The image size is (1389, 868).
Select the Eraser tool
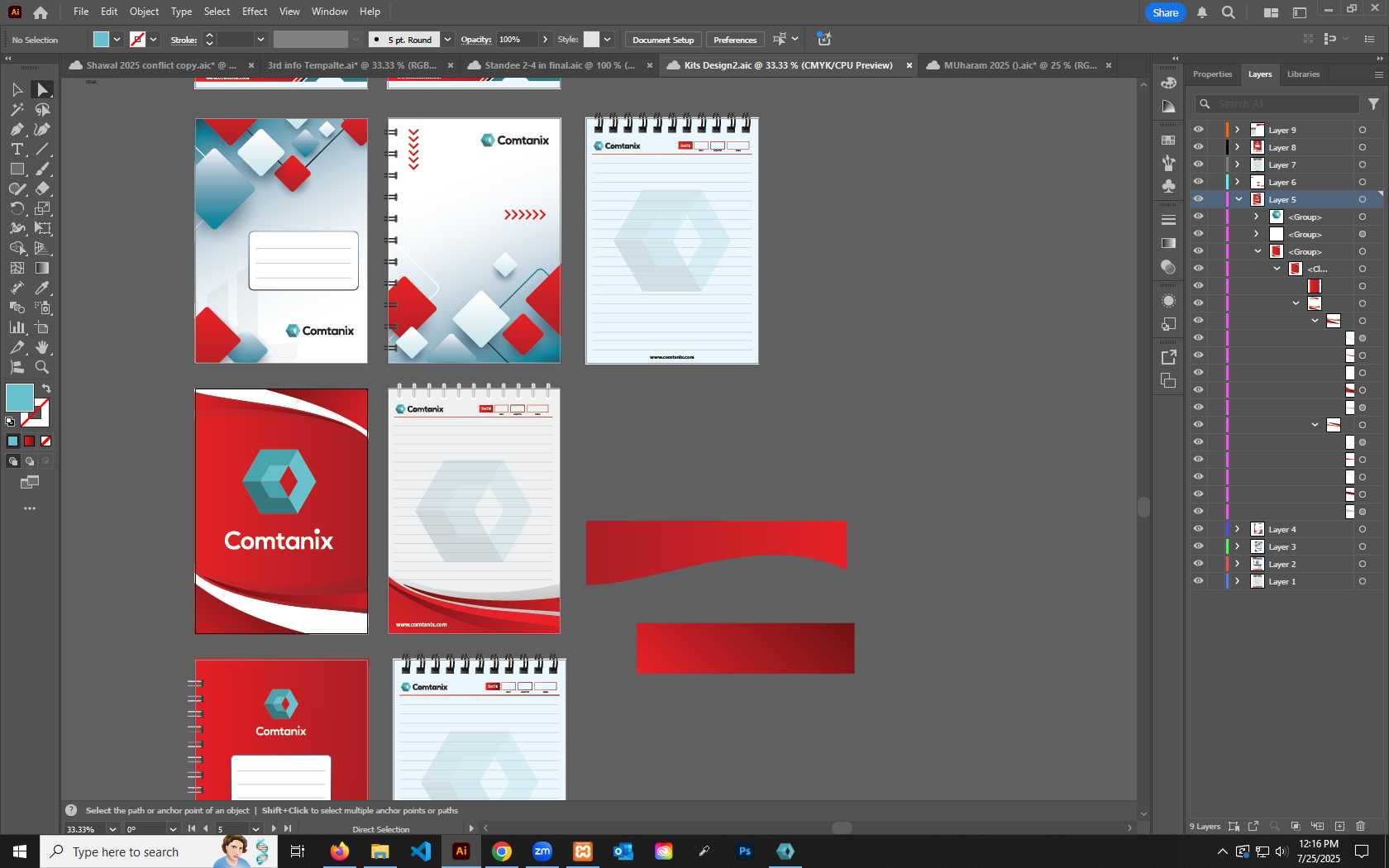click(x=42, y=188)
